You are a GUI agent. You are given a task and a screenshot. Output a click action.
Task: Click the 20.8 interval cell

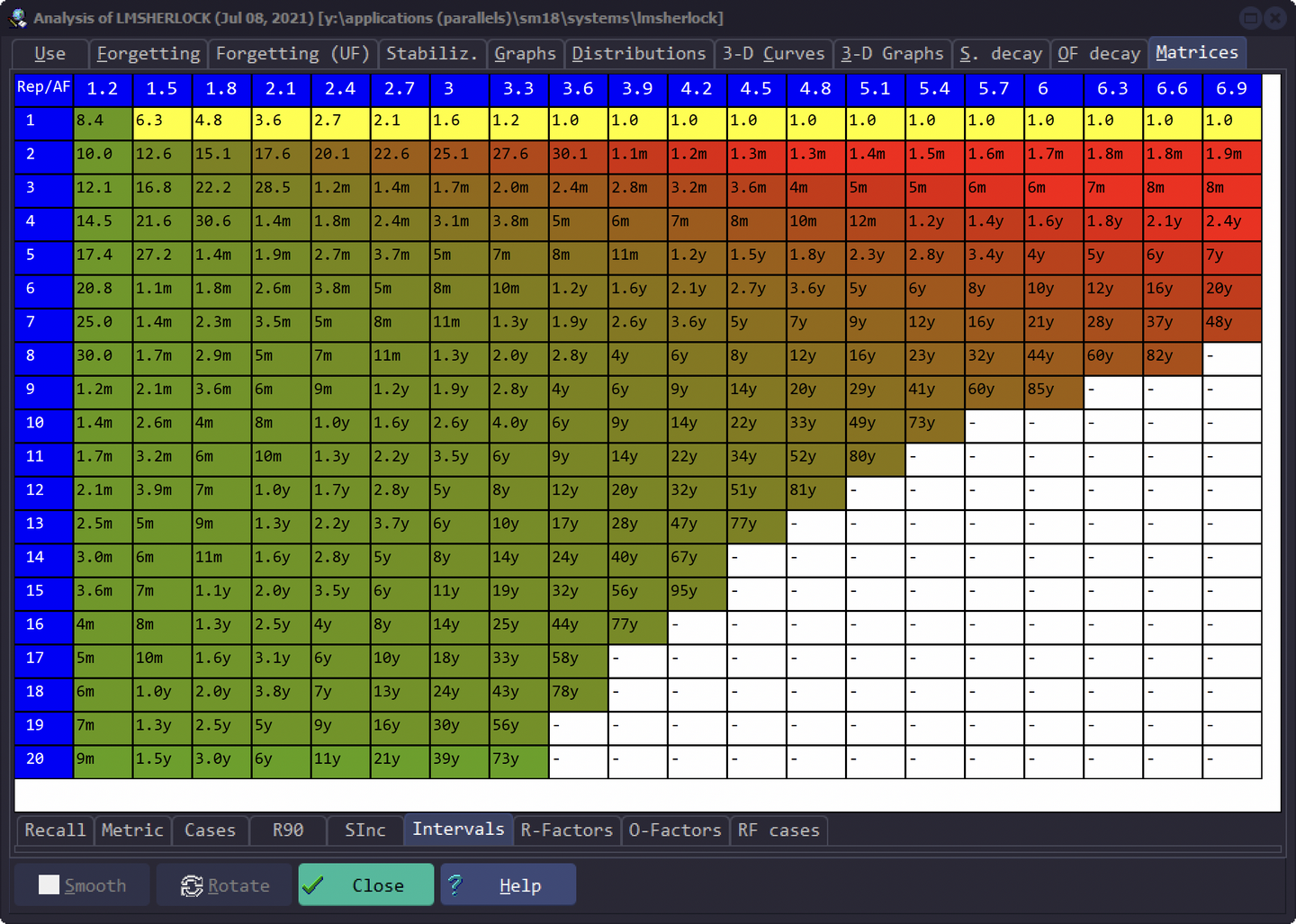(103, 292)
